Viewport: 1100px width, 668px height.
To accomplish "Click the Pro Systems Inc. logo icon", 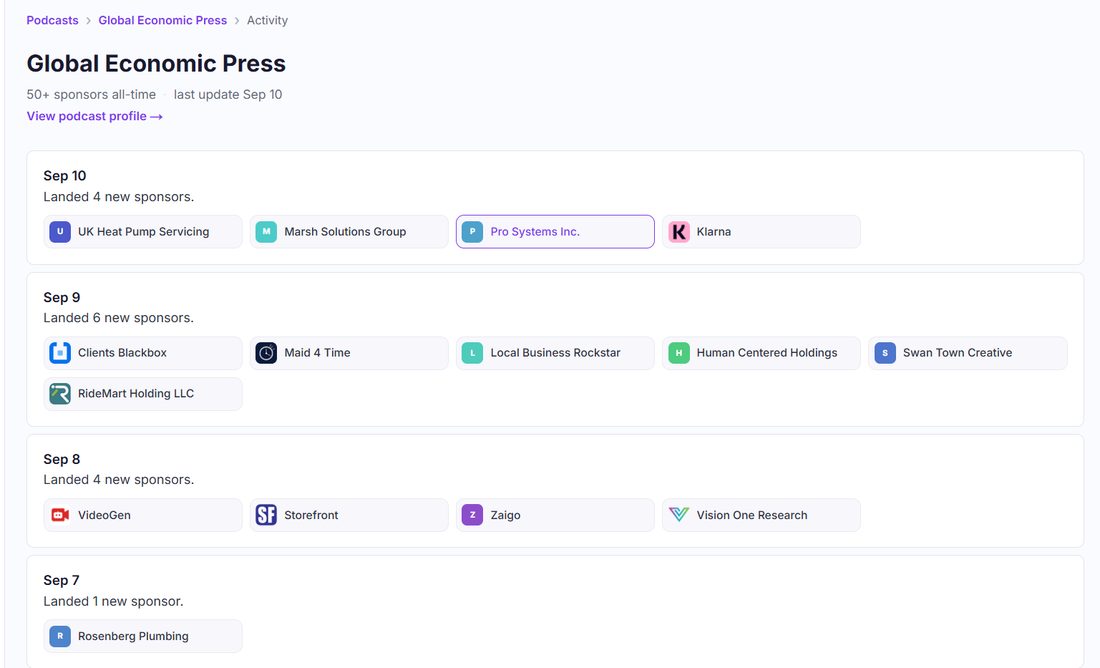I will click(x=472, y=232).
